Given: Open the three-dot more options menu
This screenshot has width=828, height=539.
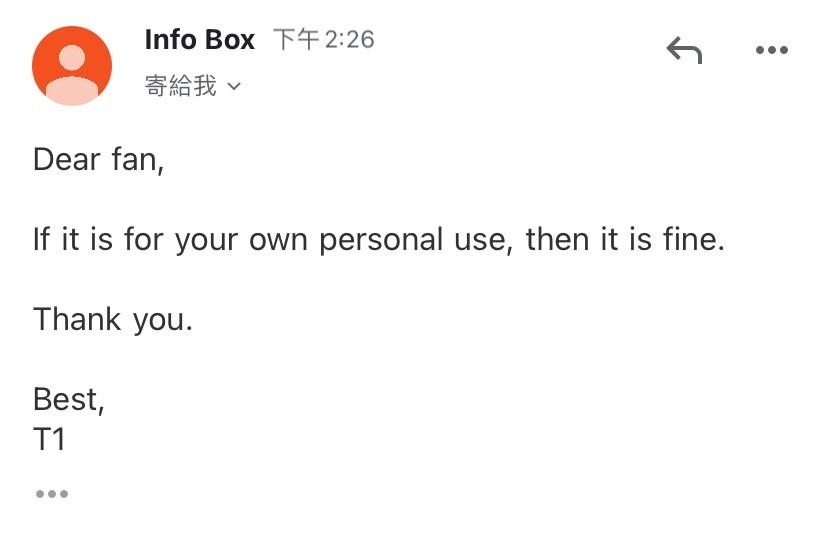Looking at the screenshot, I should (771, 50).
